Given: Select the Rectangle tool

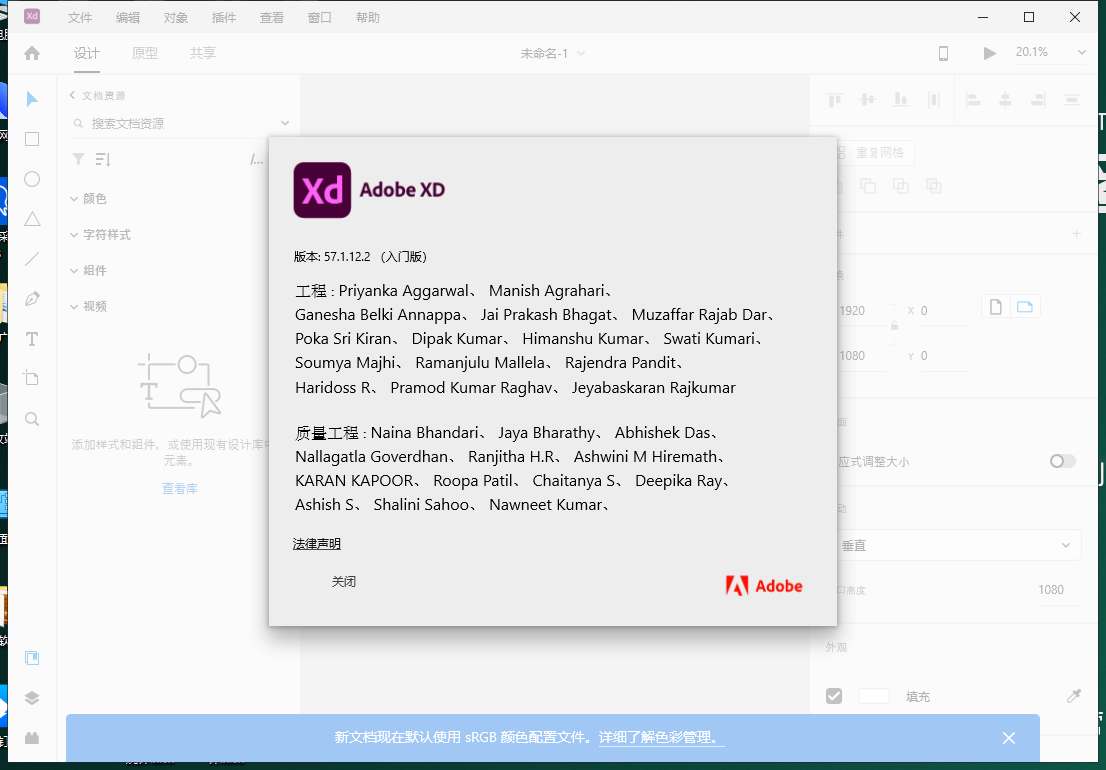Looking at the screenshot, I should pos(32,139).
